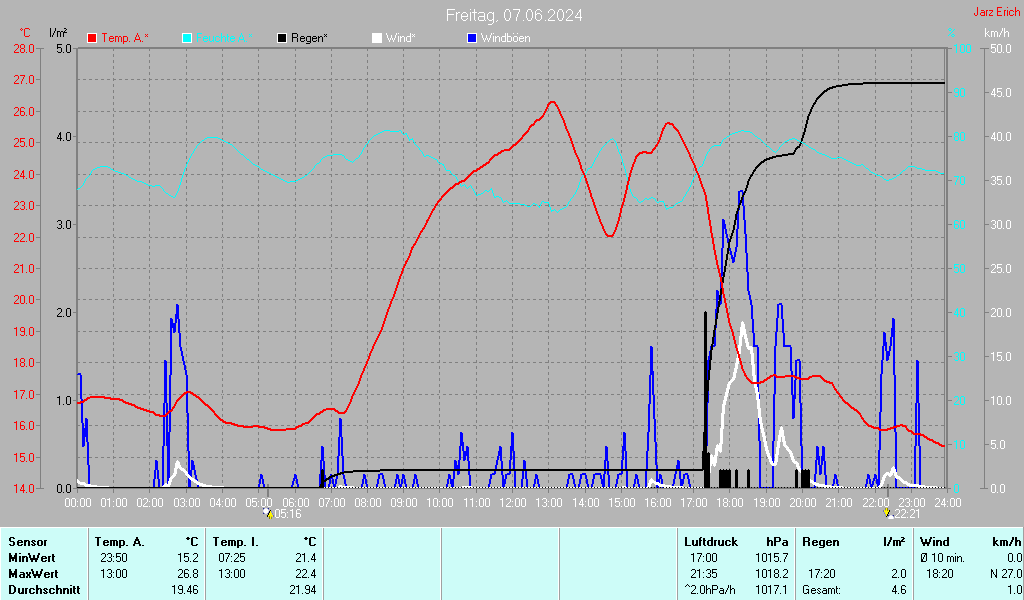Viewport: 1024px width, 600px height.
Task: Click the Temp. A. column header
Action: point(119,541)
